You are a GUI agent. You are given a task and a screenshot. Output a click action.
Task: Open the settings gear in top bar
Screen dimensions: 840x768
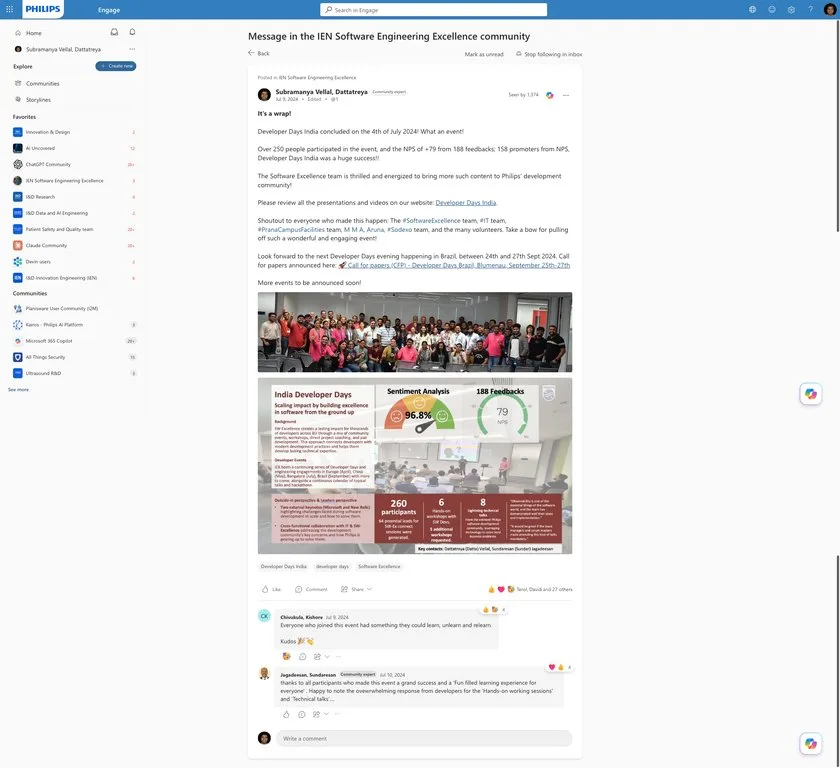[x=791, y=9]
